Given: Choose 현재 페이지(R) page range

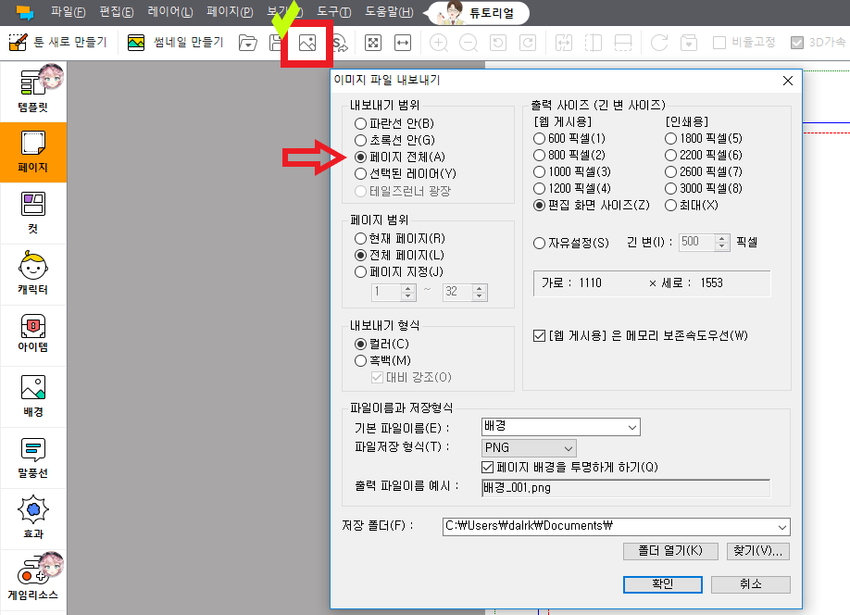Looking at the screenshot, I should [x=400, y=239].
